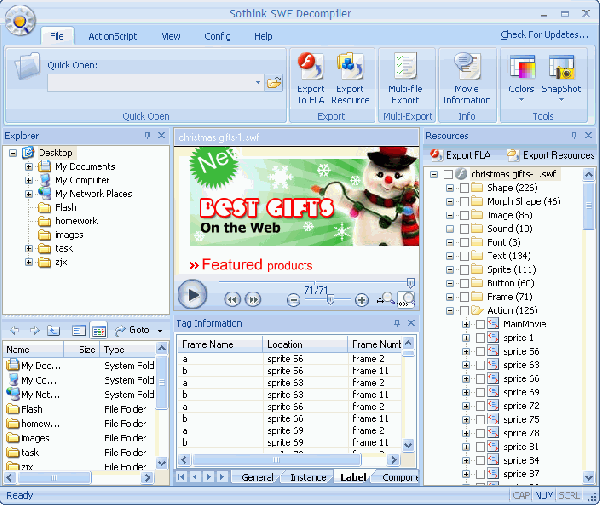Go up one folder level
This screenshot has height=505, width=600.
point(54,330)
